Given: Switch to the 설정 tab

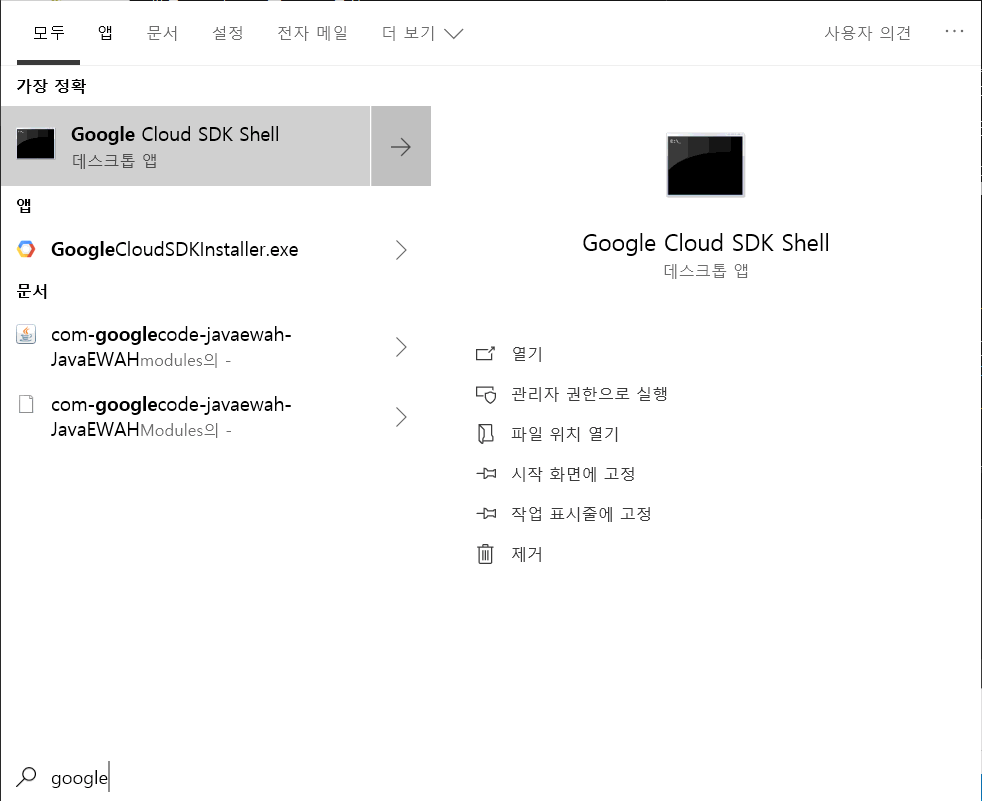Looking at the screenshot, I should point(227,33).
